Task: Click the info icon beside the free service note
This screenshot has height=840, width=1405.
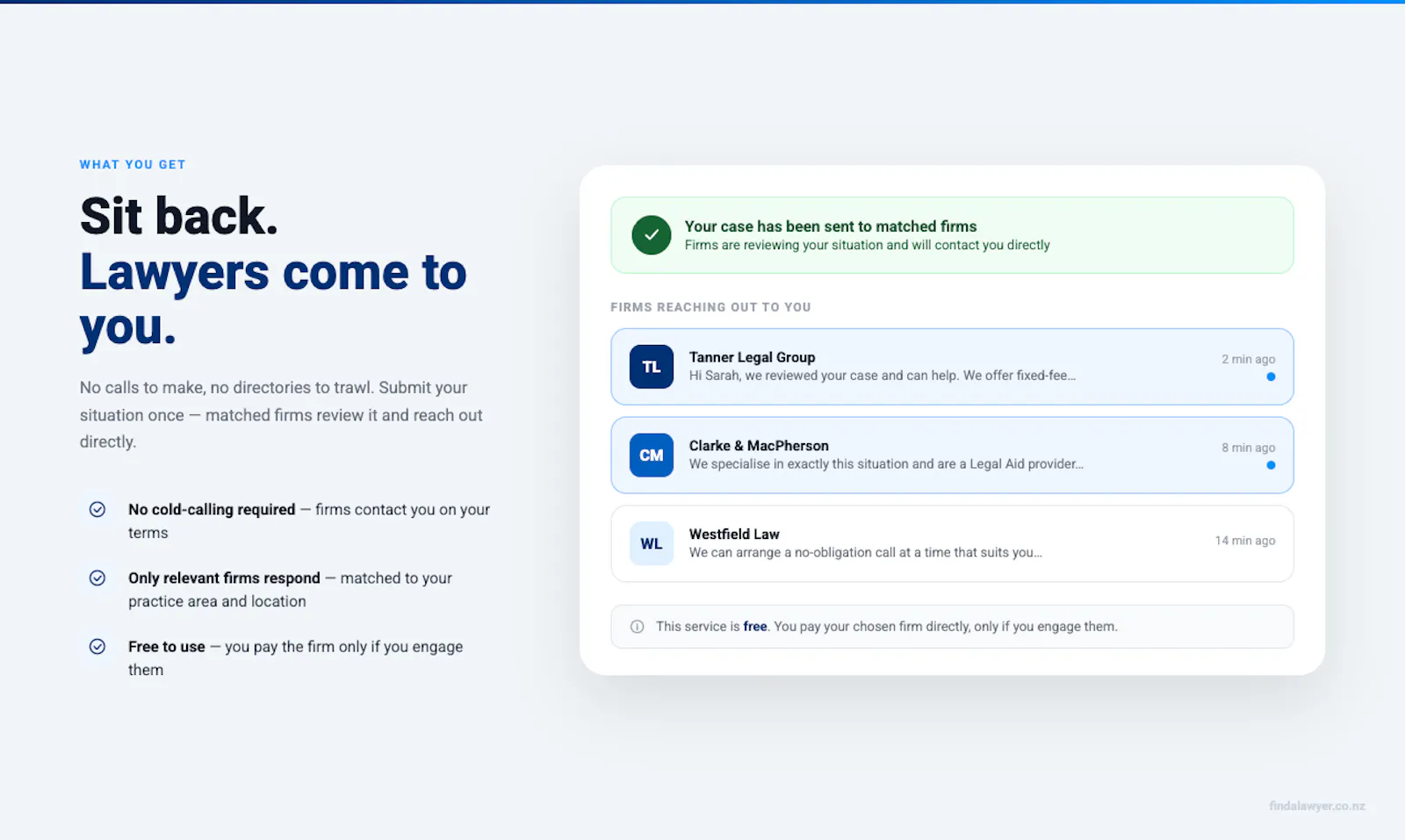Action: click(x=638, y=627)
